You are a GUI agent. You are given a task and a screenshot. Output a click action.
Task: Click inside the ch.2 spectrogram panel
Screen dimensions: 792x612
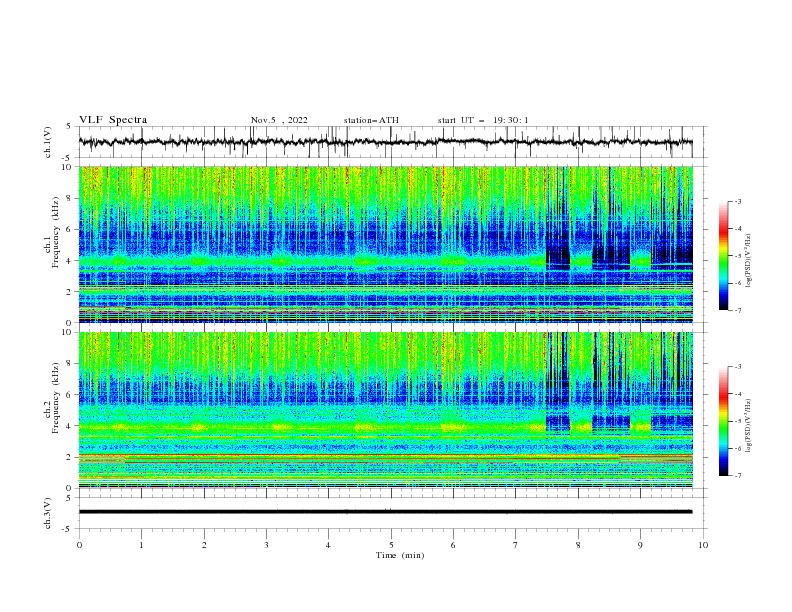click(385, 410)
